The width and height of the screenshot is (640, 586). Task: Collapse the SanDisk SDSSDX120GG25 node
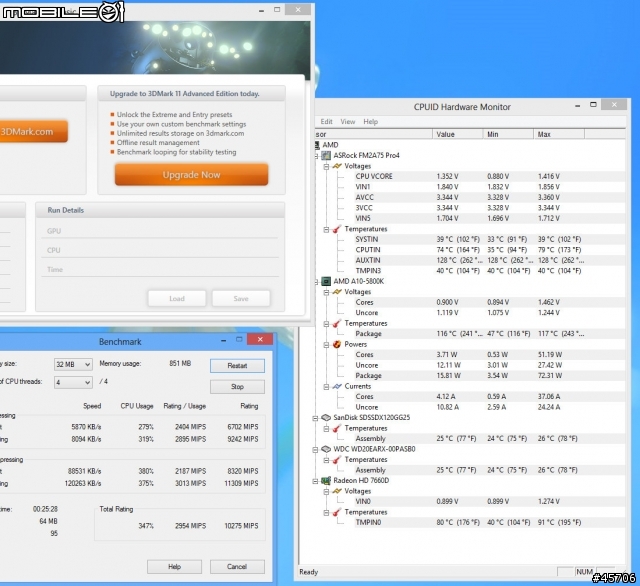pyautogui.click(x=315, y=418)
